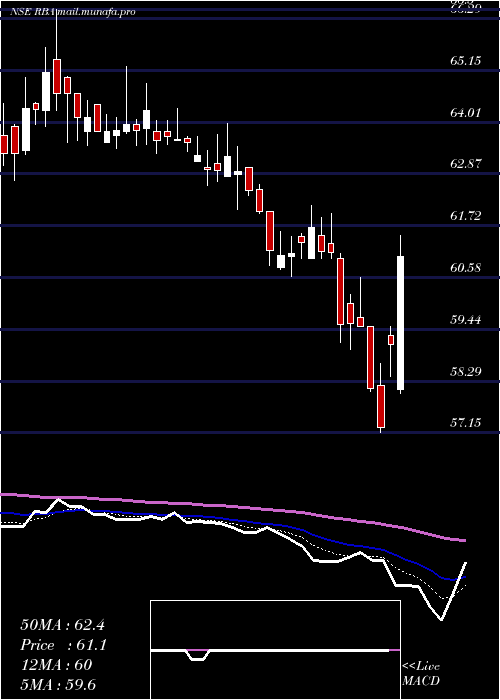Click the 64.01 price axis label

click(x=466, y=112)
